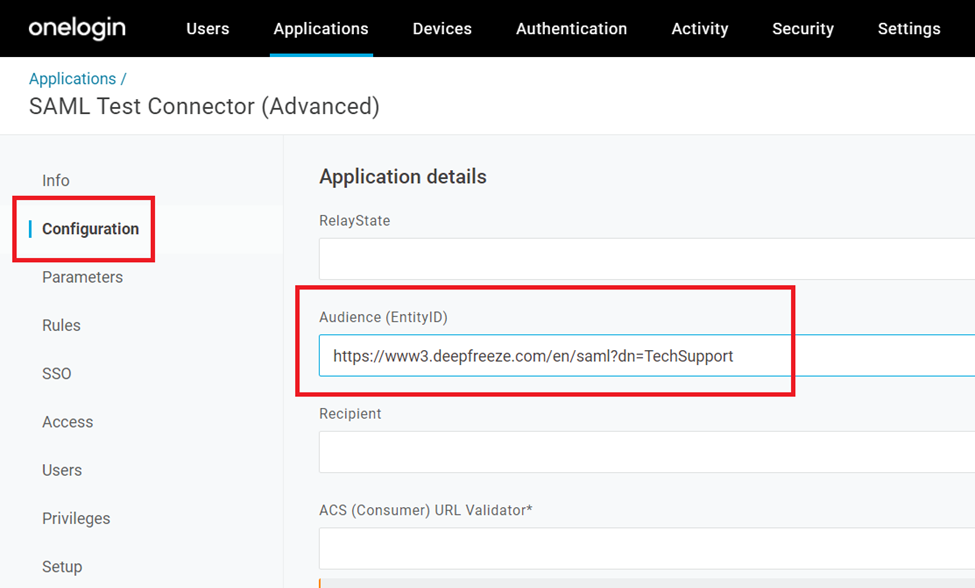Select the Info sidebar tab
975x588 pixels.
coord(56,181)
